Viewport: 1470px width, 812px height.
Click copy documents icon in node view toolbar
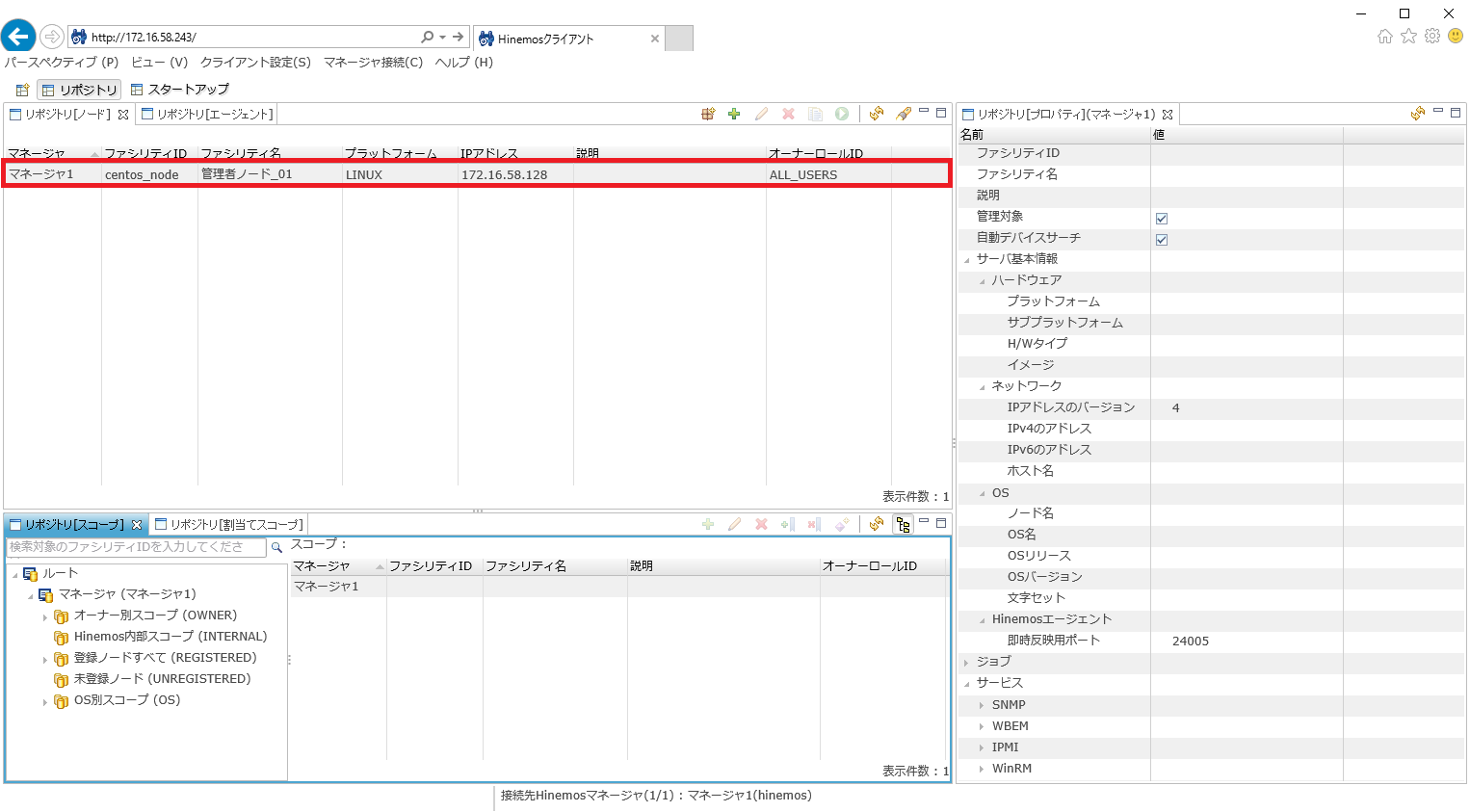pos(815,114)
